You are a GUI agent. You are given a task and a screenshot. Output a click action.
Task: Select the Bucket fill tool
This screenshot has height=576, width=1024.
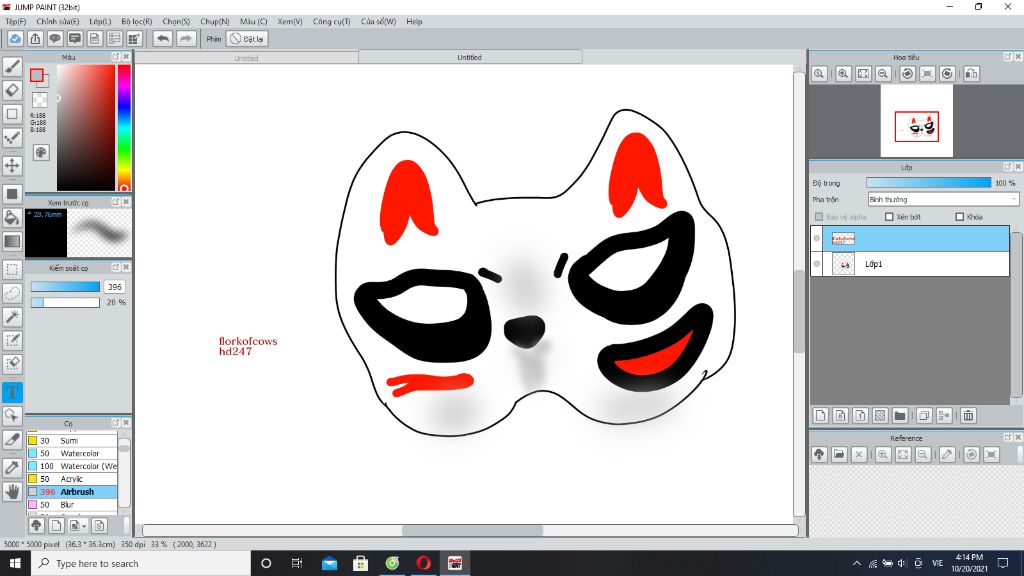point(12,217)
